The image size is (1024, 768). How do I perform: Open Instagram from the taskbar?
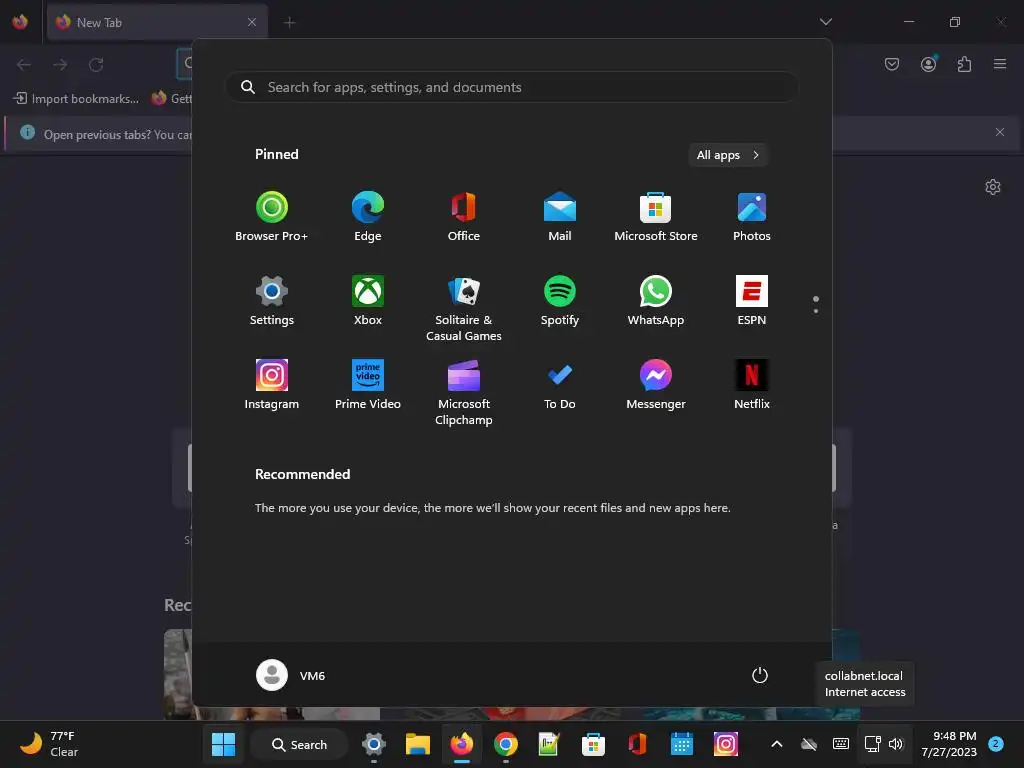click(x=726, y=744)
